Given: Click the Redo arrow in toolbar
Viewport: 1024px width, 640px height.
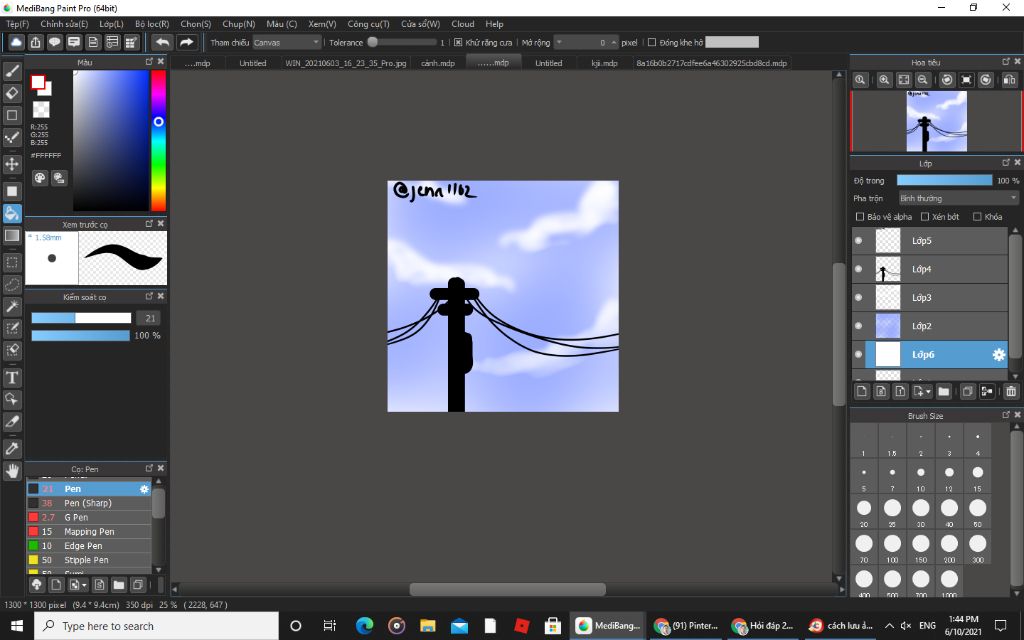Looking at the screenshot, I should 187,42.
